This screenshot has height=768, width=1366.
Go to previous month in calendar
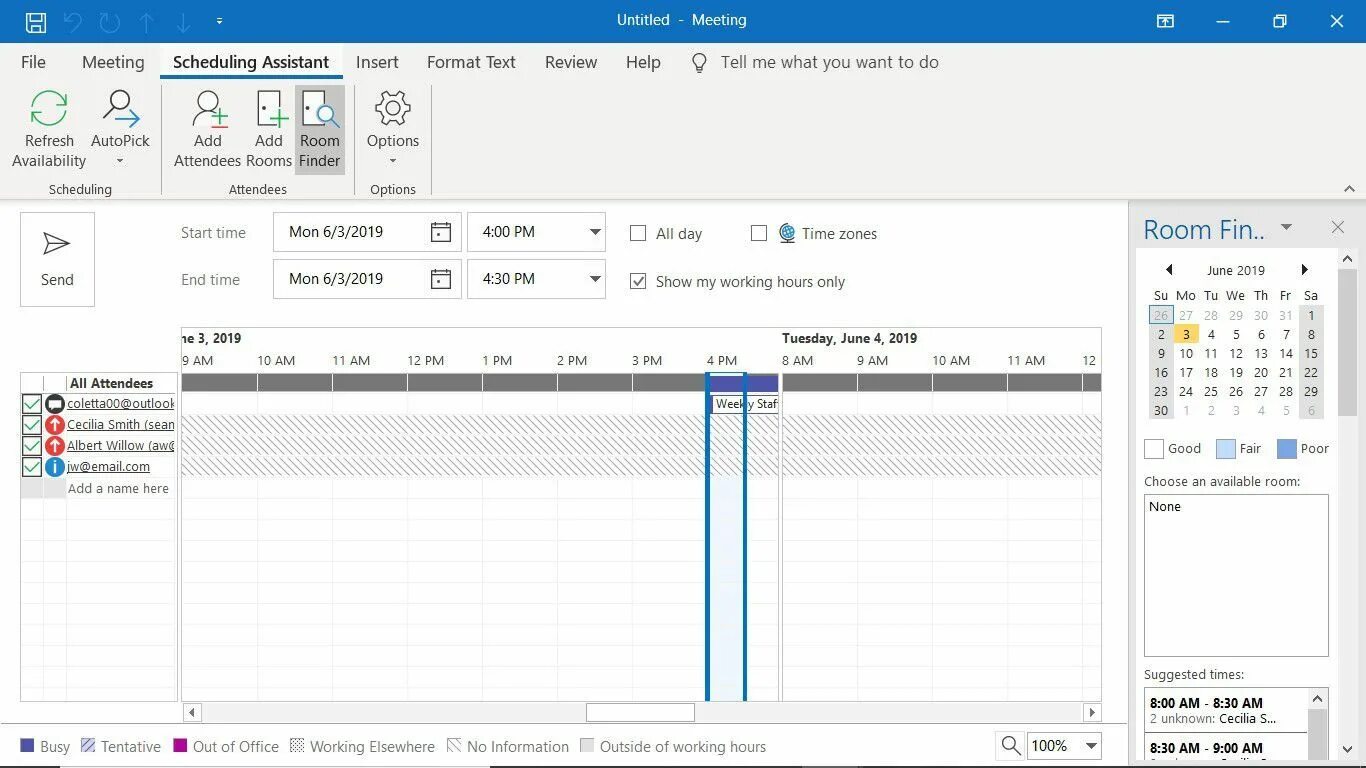pyautogui.click(x=1169, y=270)
